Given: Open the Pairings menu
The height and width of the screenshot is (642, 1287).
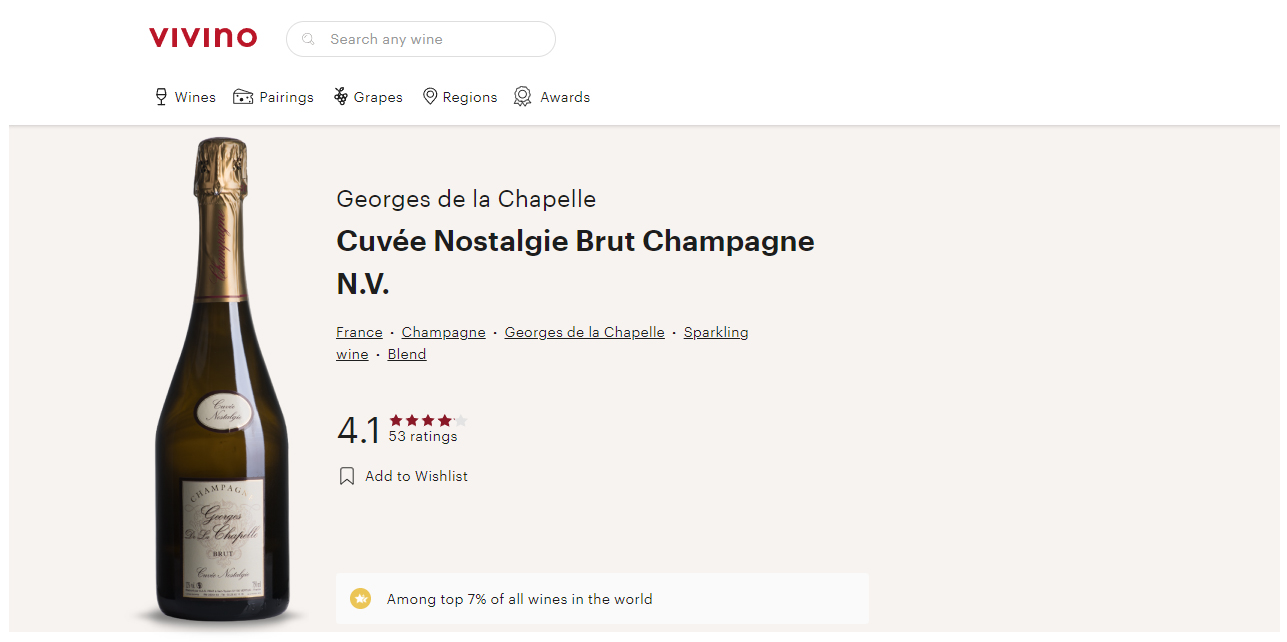Looking at the screenshot, I should pos(286,97).
